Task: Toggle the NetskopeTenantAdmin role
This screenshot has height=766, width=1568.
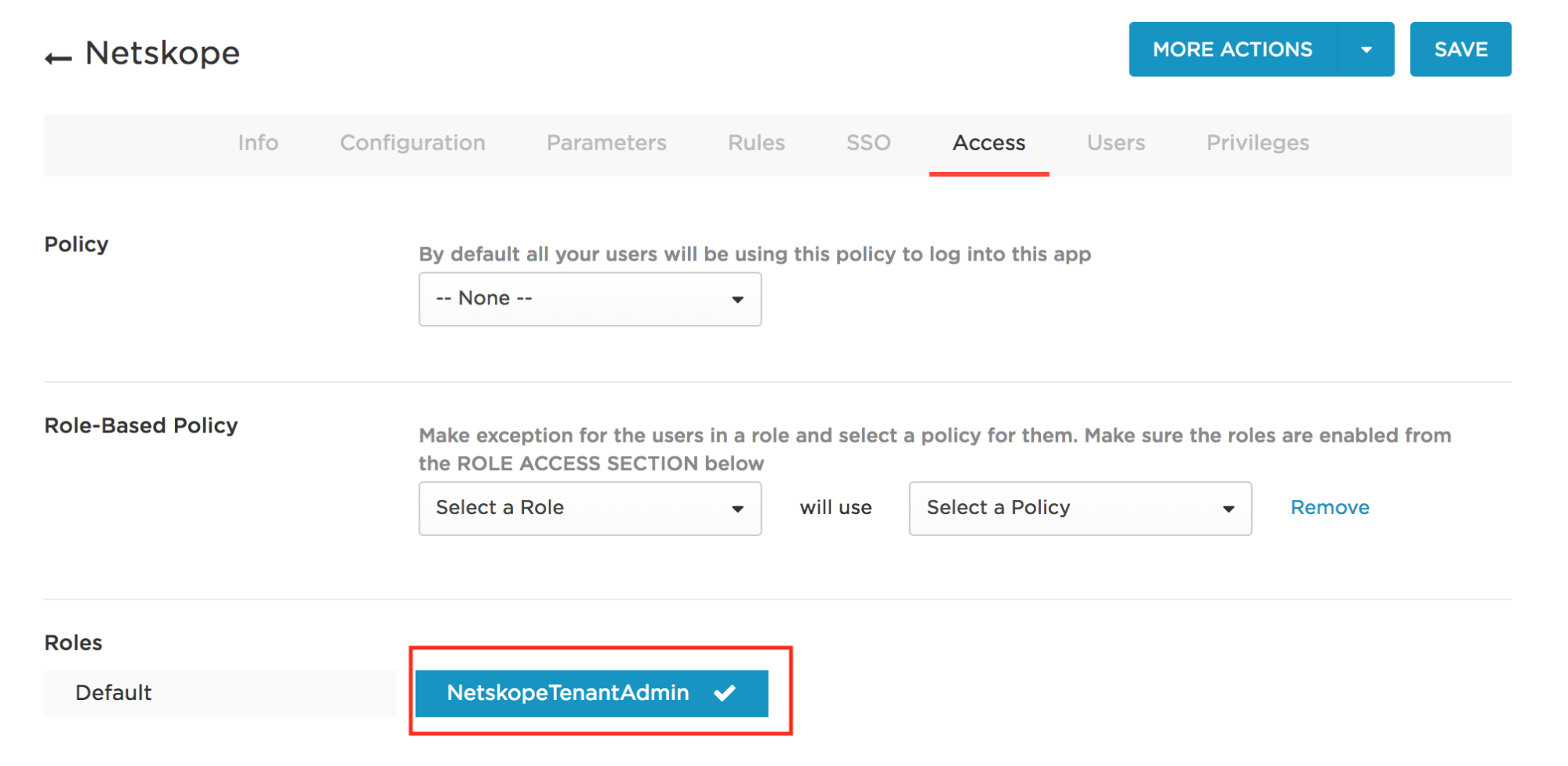Action: (x=591, y=693)
